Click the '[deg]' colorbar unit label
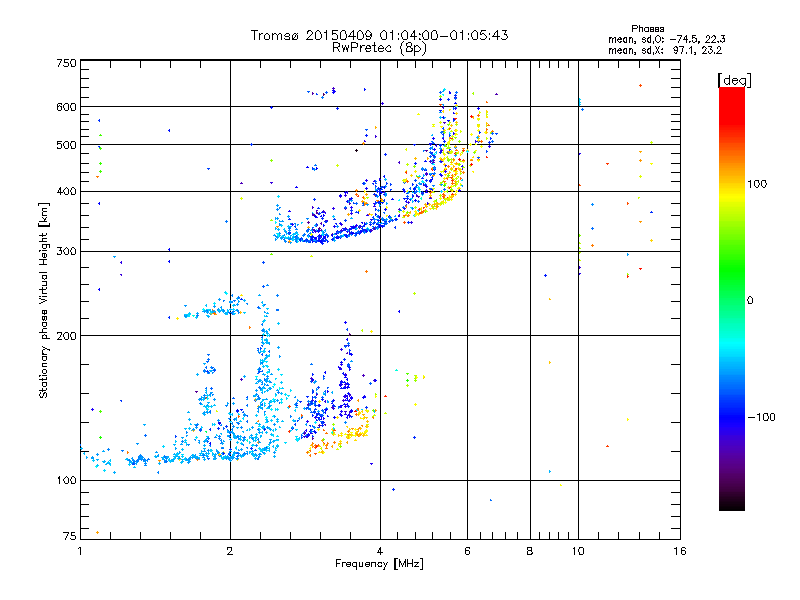The width and height of the screenshot is (800, 600). 734,80
